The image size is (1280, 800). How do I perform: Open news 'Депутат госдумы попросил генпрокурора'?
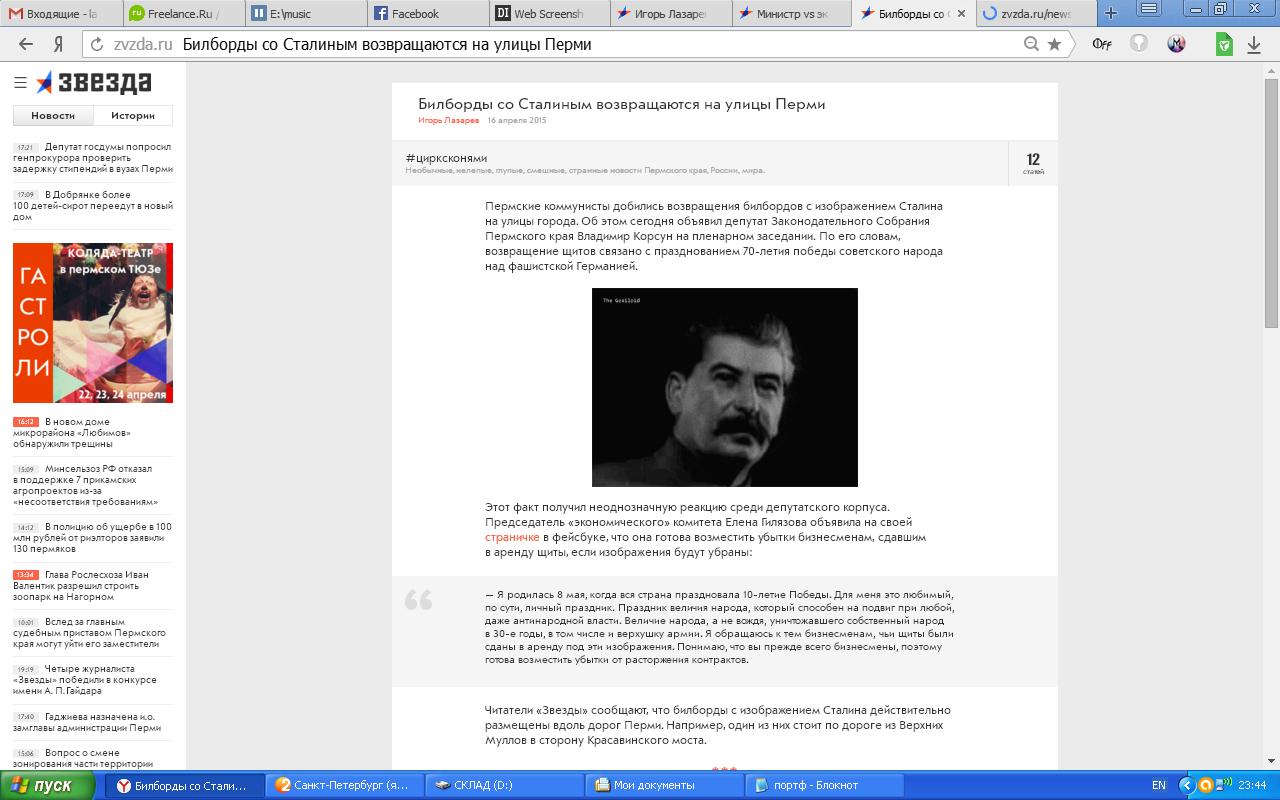93,158
